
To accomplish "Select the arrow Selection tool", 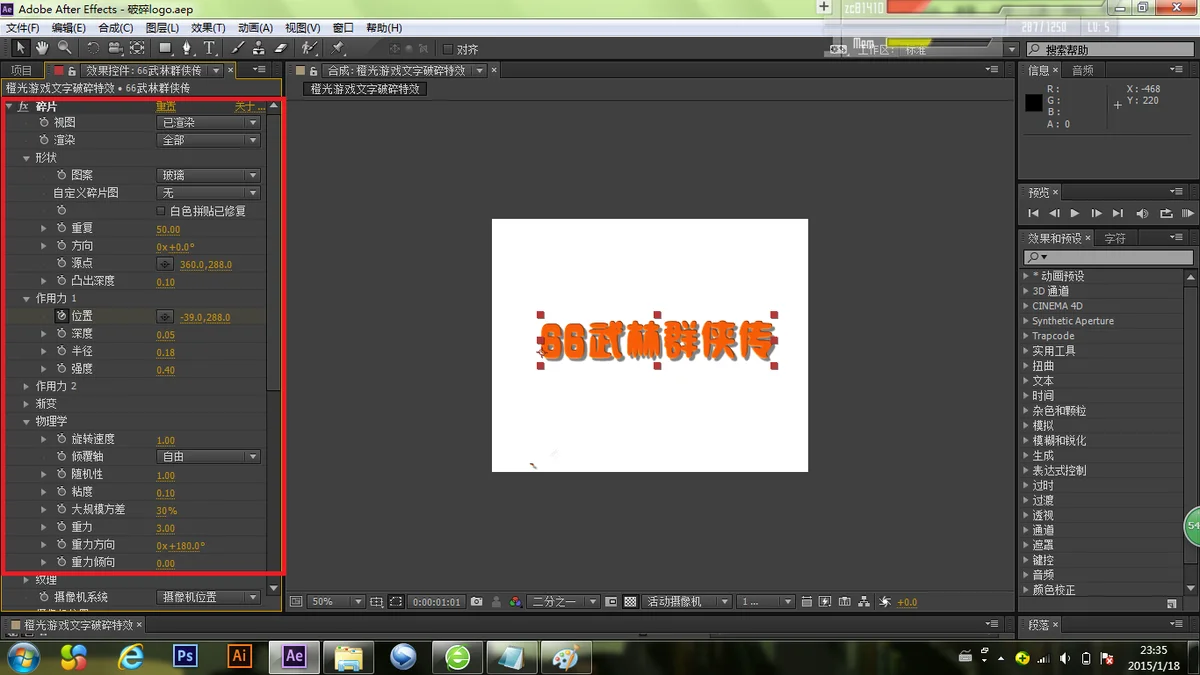I will (21, 48).
